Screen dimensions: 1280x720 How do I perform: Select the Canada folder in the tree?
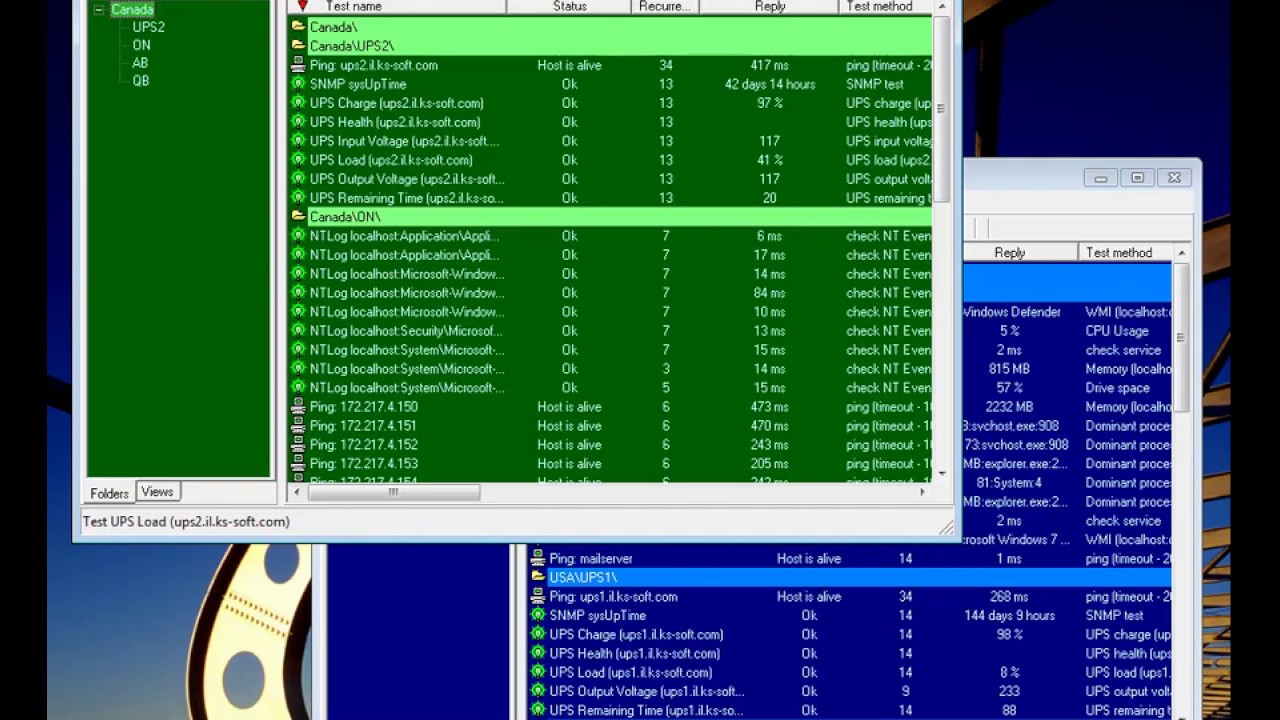coord(132,10)
